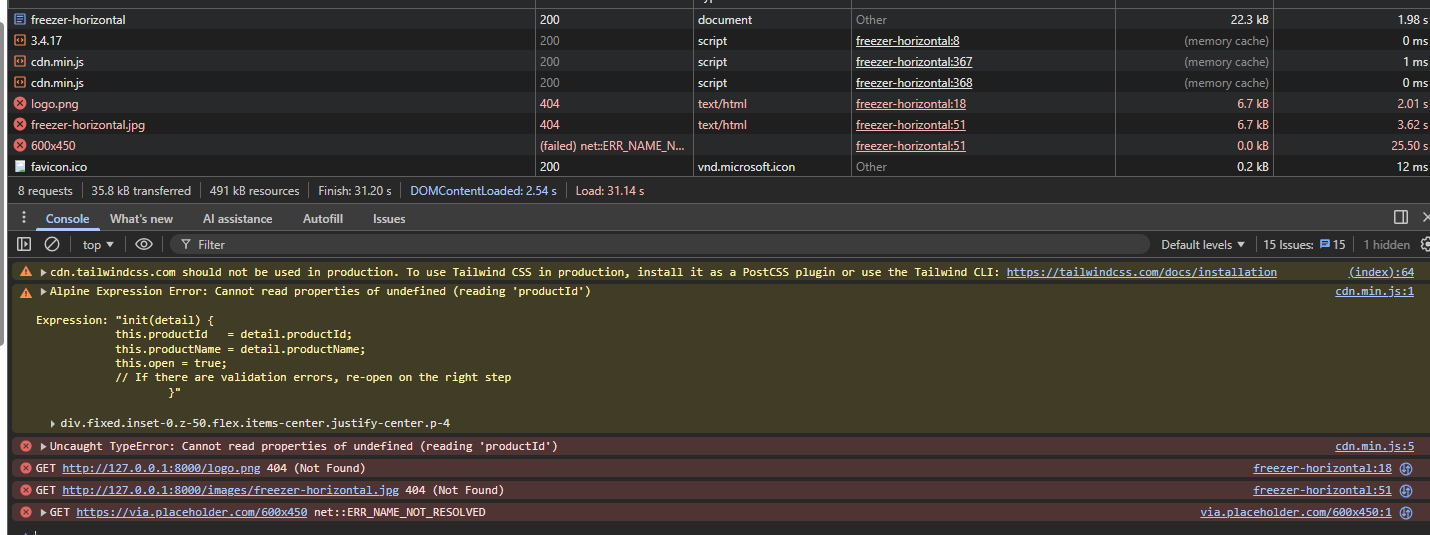Open the What's new tab
This screenshot has height=535, width=1430.
(141, 218)
